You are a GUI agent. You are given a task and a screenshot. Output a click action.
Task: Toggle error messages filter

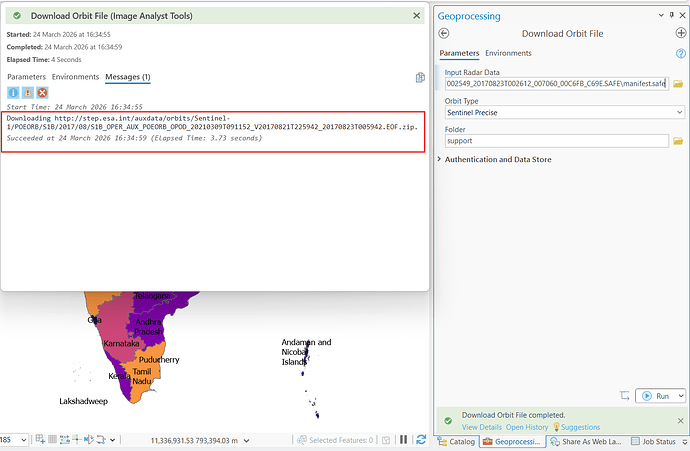(x=42, y=93)
